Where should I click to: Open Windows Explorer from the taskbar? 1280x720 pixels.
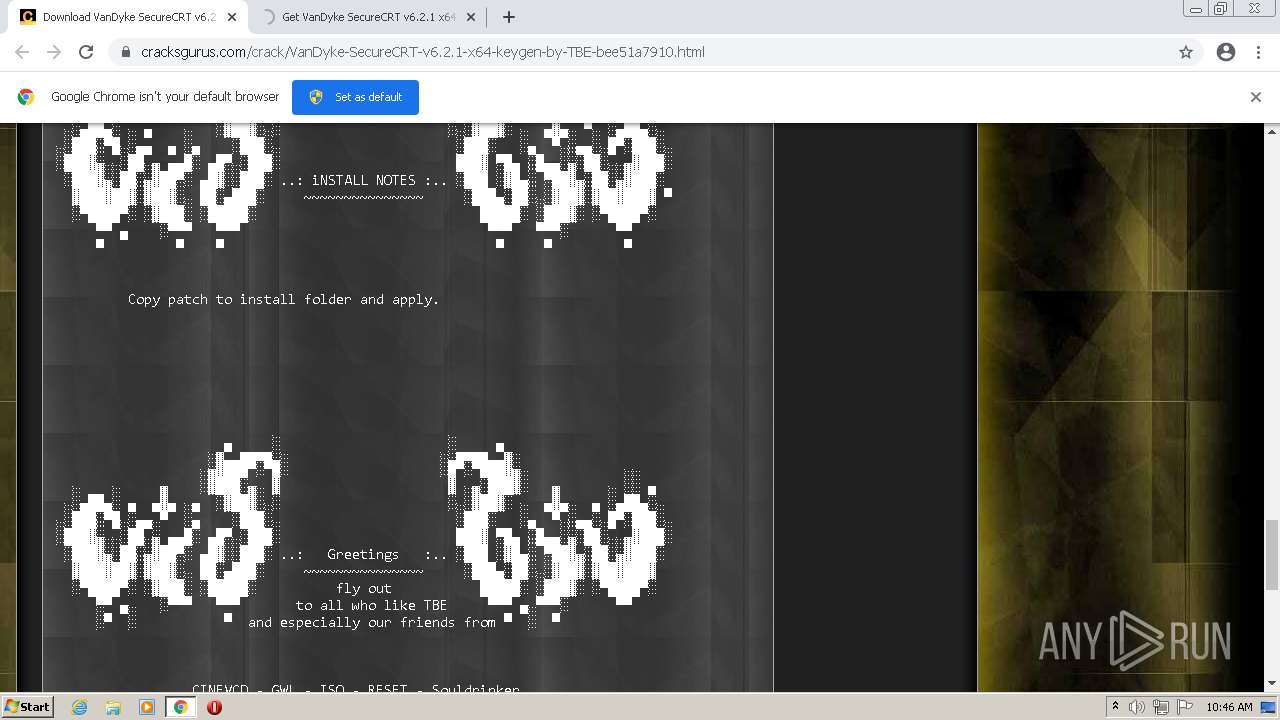point(113,707)
